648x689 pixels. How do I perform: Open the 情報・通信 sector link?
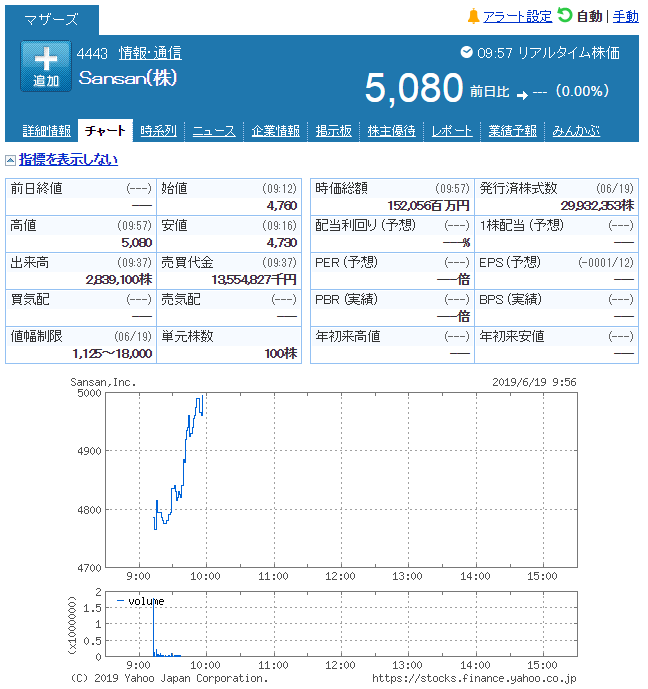tap(150, 53)
